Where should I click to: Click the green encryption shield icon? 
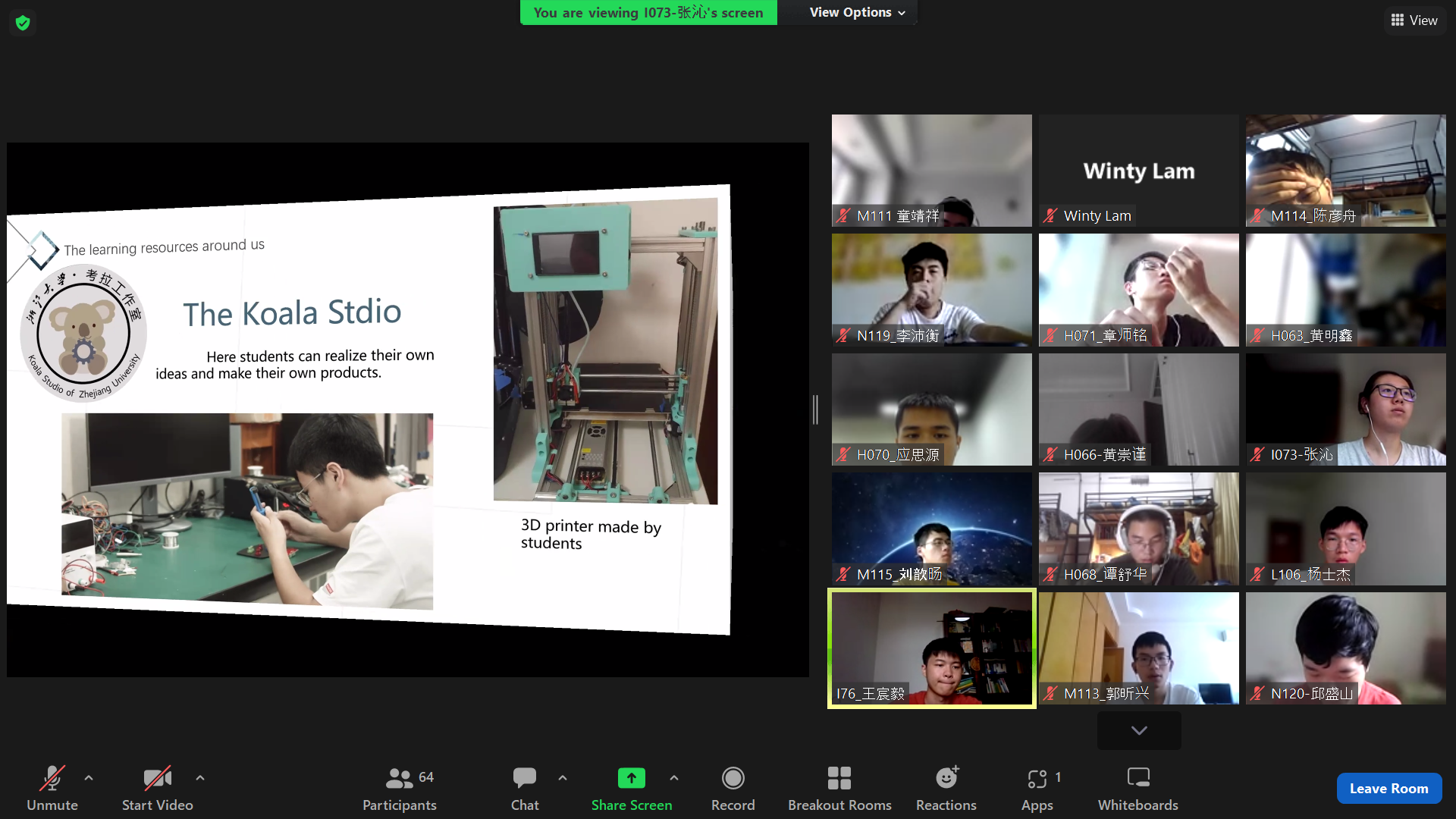tap(23, 23)
